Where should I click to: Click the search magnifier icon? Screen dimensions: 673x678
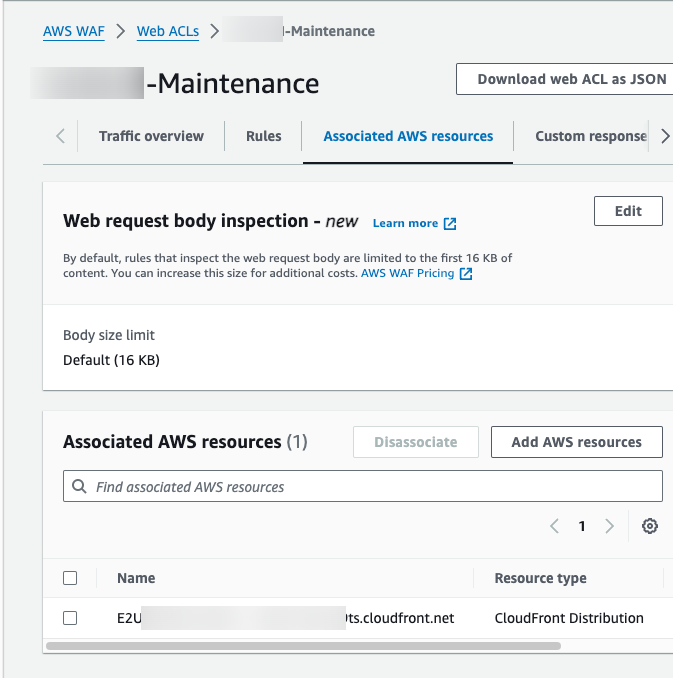[x=79, y=487]
